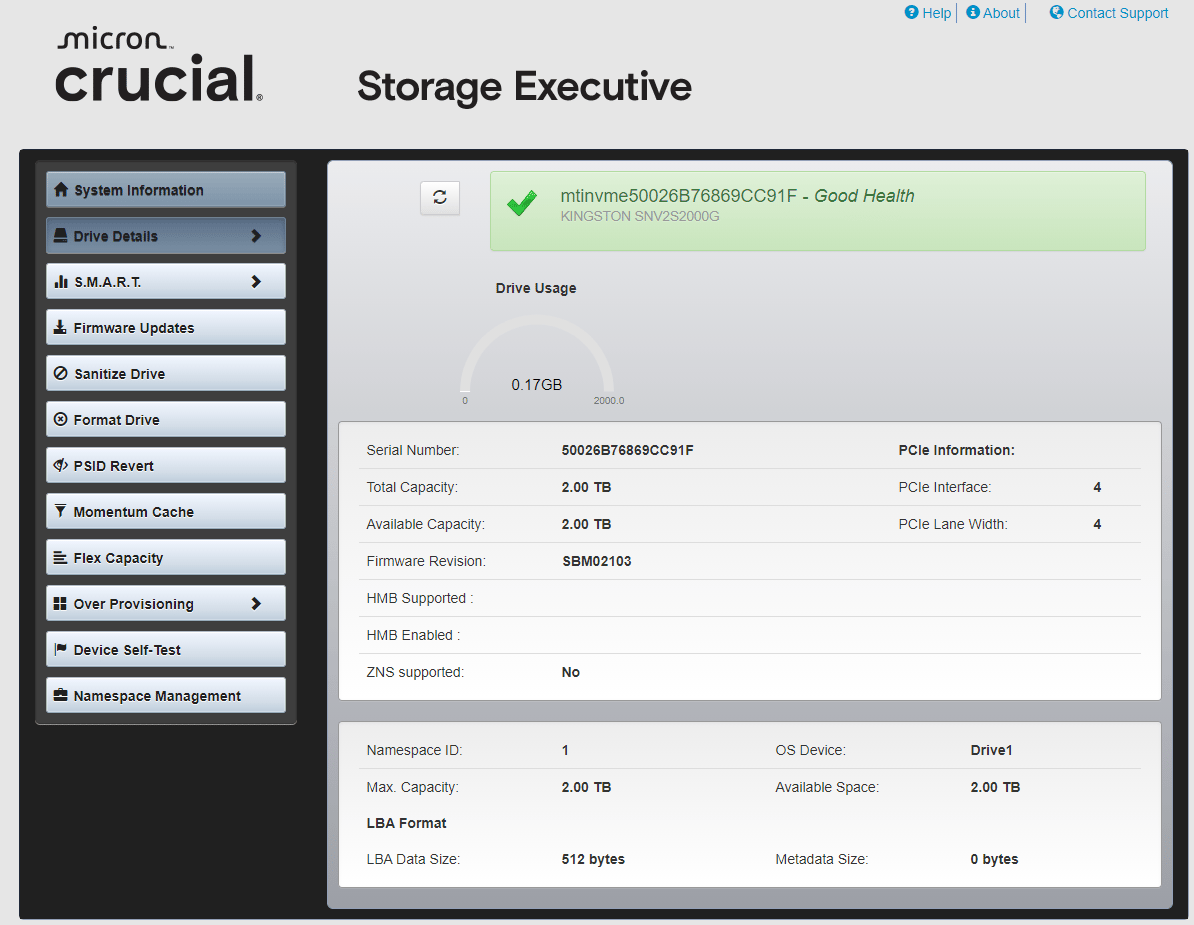Click the Namespace ID label
This screenshot has height=925, width=1194.
[x=414, y=750]
